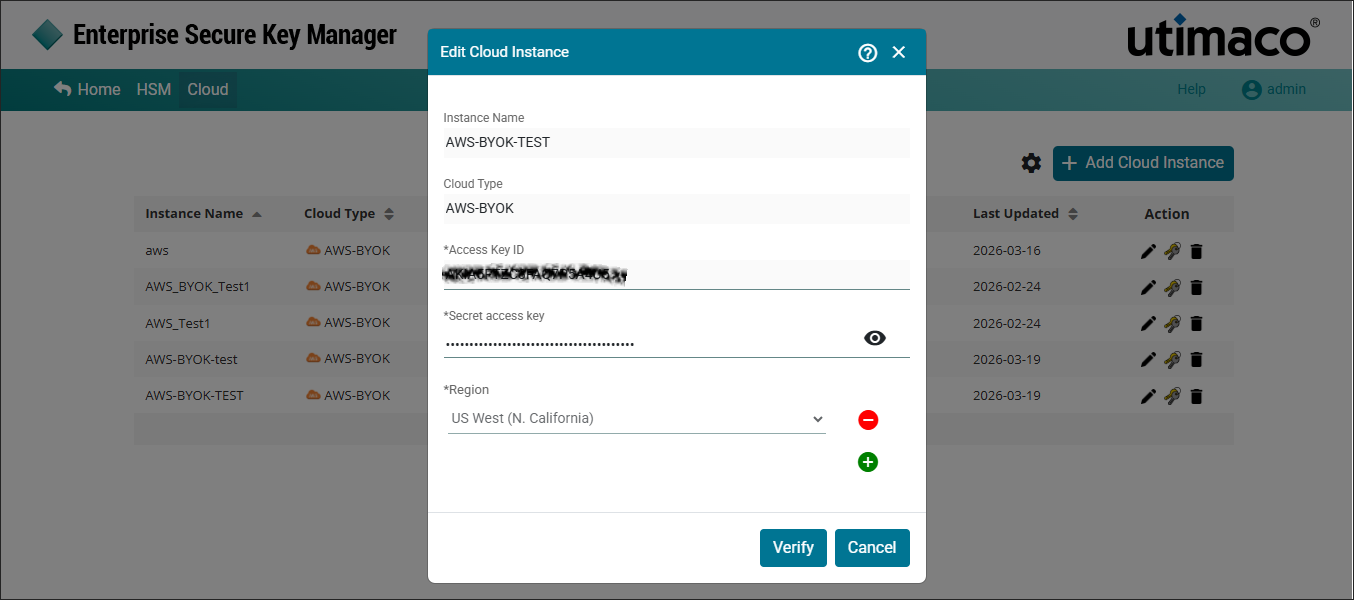The width and height of the screenshot is (1354, 600).
Task: Click the Cancel button
Action: [872, 548]
